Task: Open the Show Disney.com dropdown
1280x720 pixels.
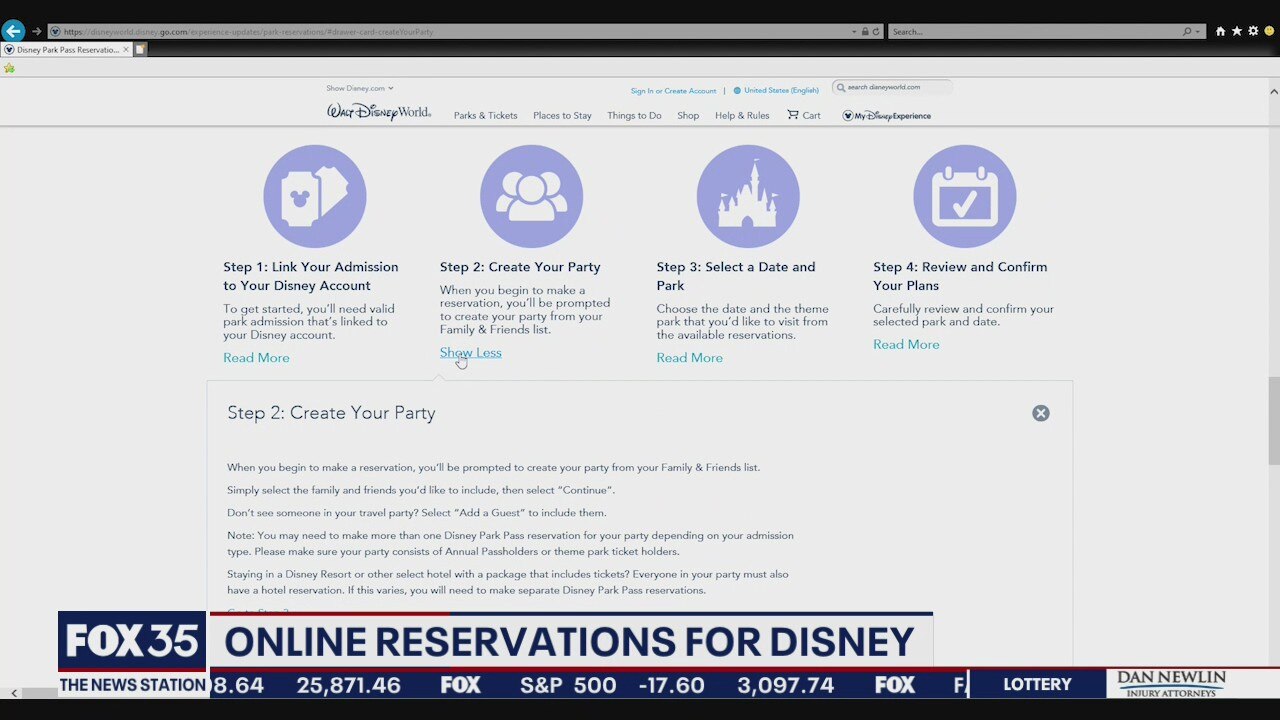Action: point(359,88)
